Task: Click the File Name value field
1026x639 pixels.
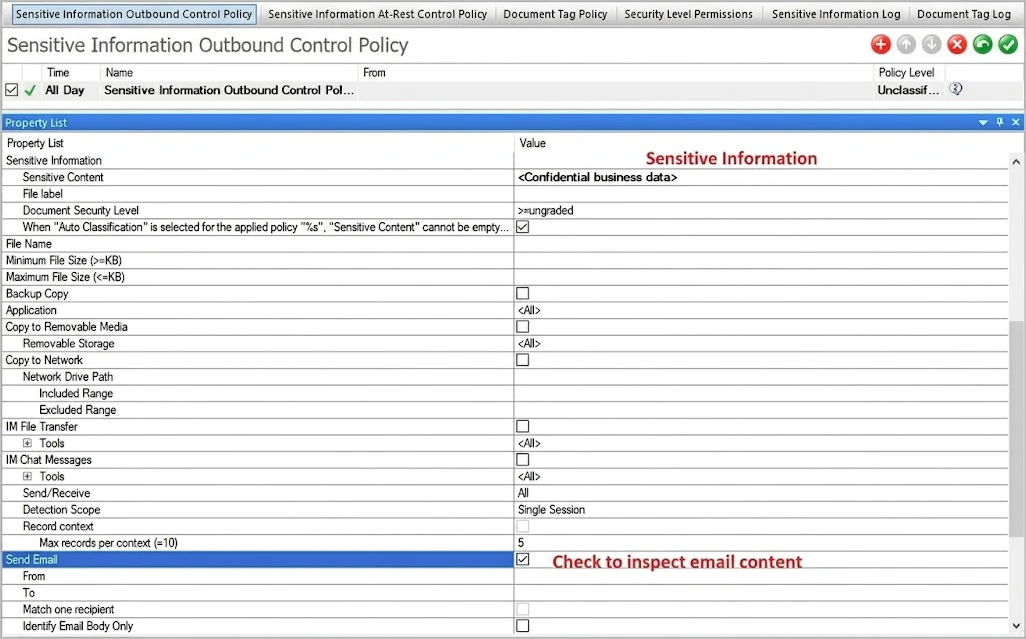Action: click(x=761, y=244)
